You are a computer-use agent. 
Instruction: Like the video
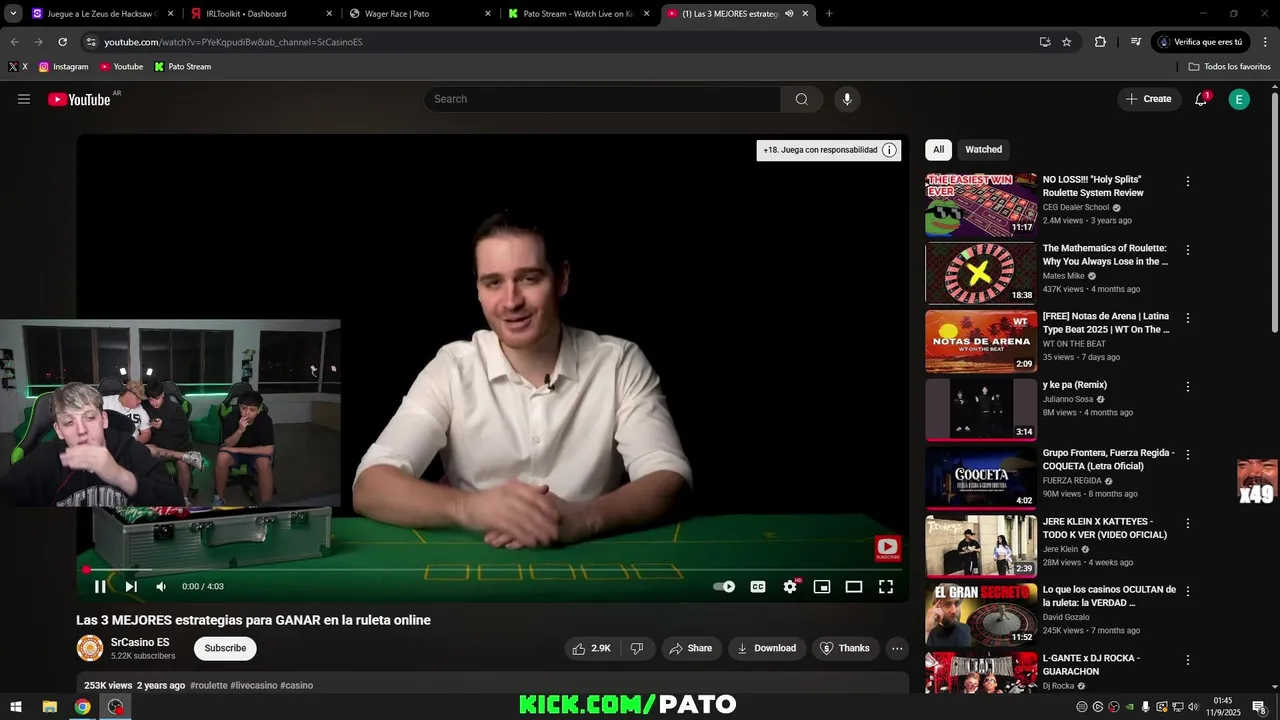point(591,648)
